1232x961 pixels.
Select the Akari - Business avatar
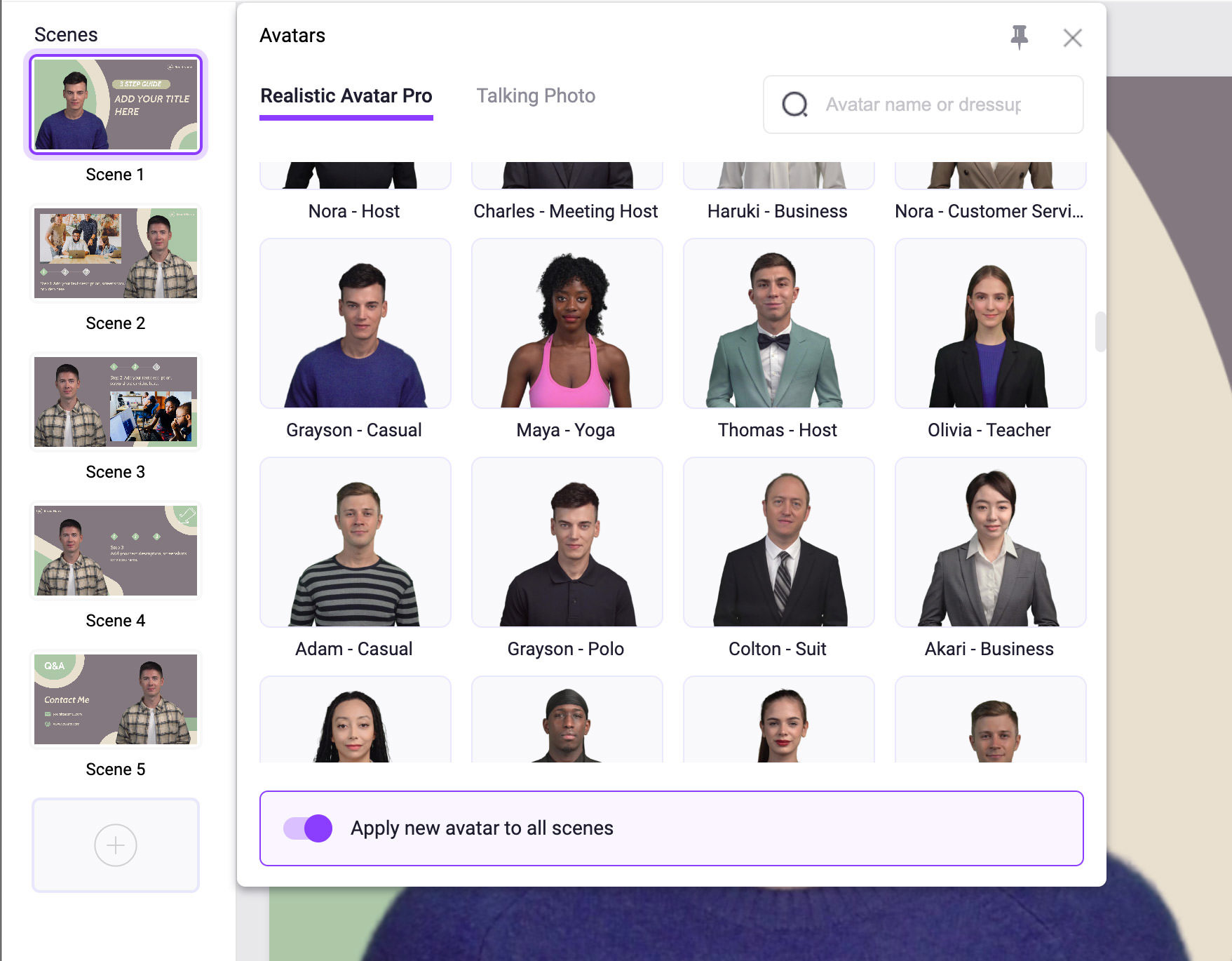(x=991, y=542)
